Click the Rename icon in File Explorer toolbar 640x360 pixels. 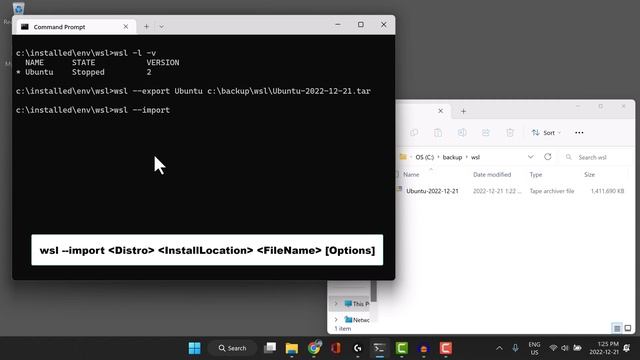(462, 133)
